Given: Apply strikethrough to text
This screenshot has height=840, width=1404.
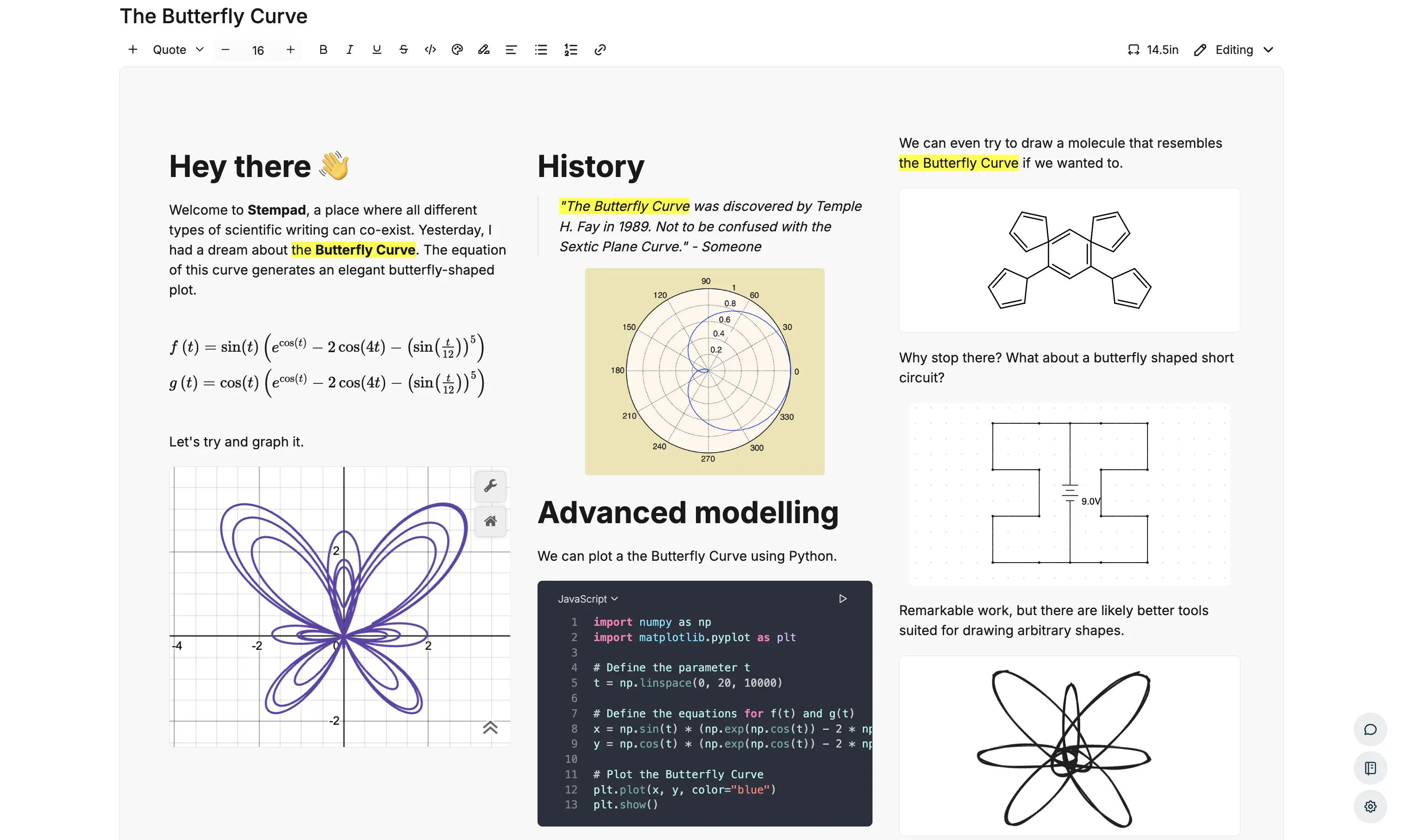Looking at the screenshot, I should [403, 50].
